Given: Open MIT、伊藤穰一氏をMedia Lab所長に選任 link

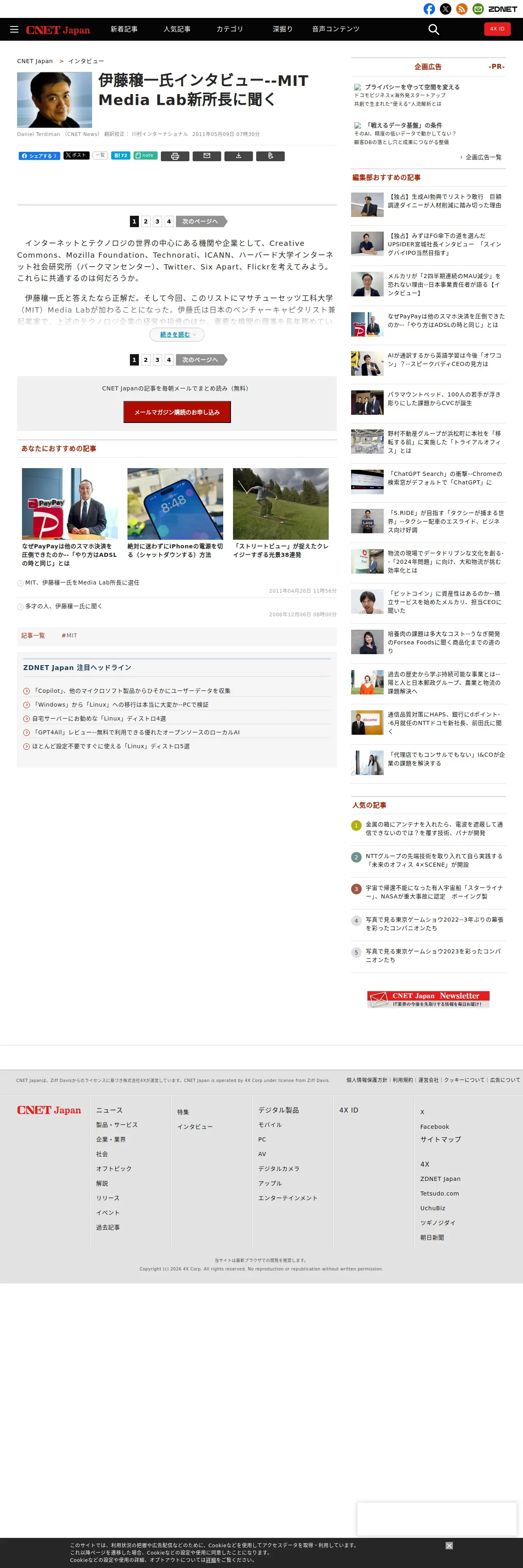Looking at the screenshot, I should coord(82,583).
